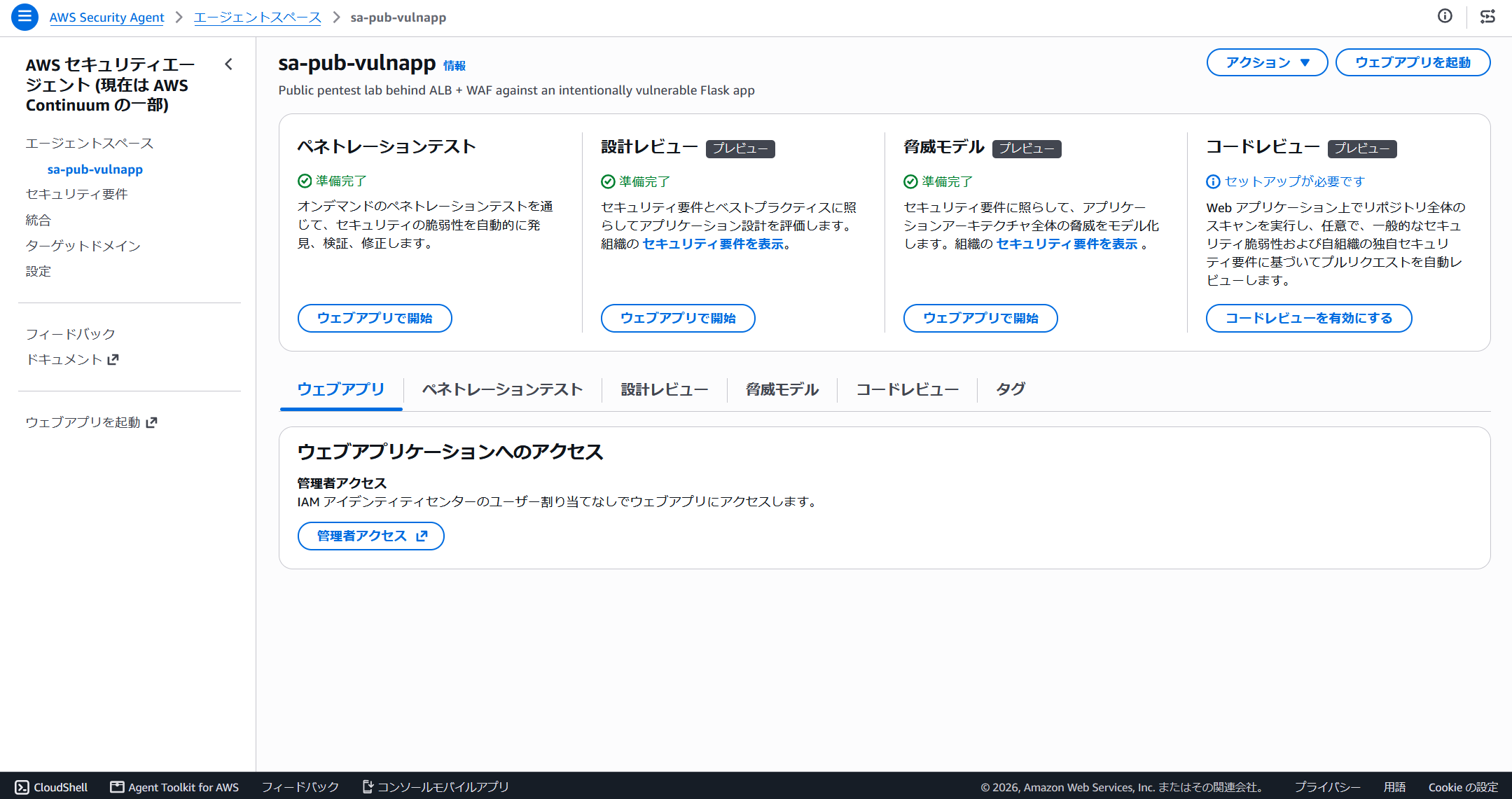1512x799 pixels.
Task: Click ウェブアプリで開始 under 設計レビュー
Action: click(x=678, y=318)
